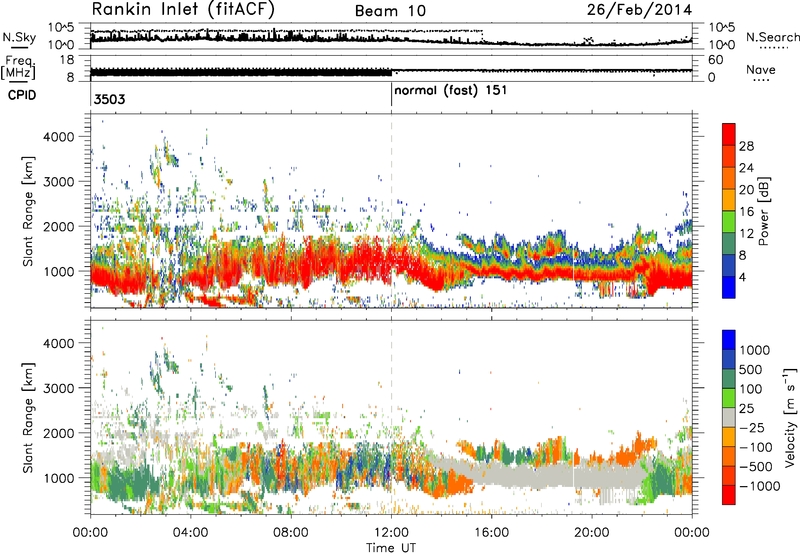This screenshot has height=554, width=800.
Task: Click the 'N.Sky' legend label
Action: point(19,37)
